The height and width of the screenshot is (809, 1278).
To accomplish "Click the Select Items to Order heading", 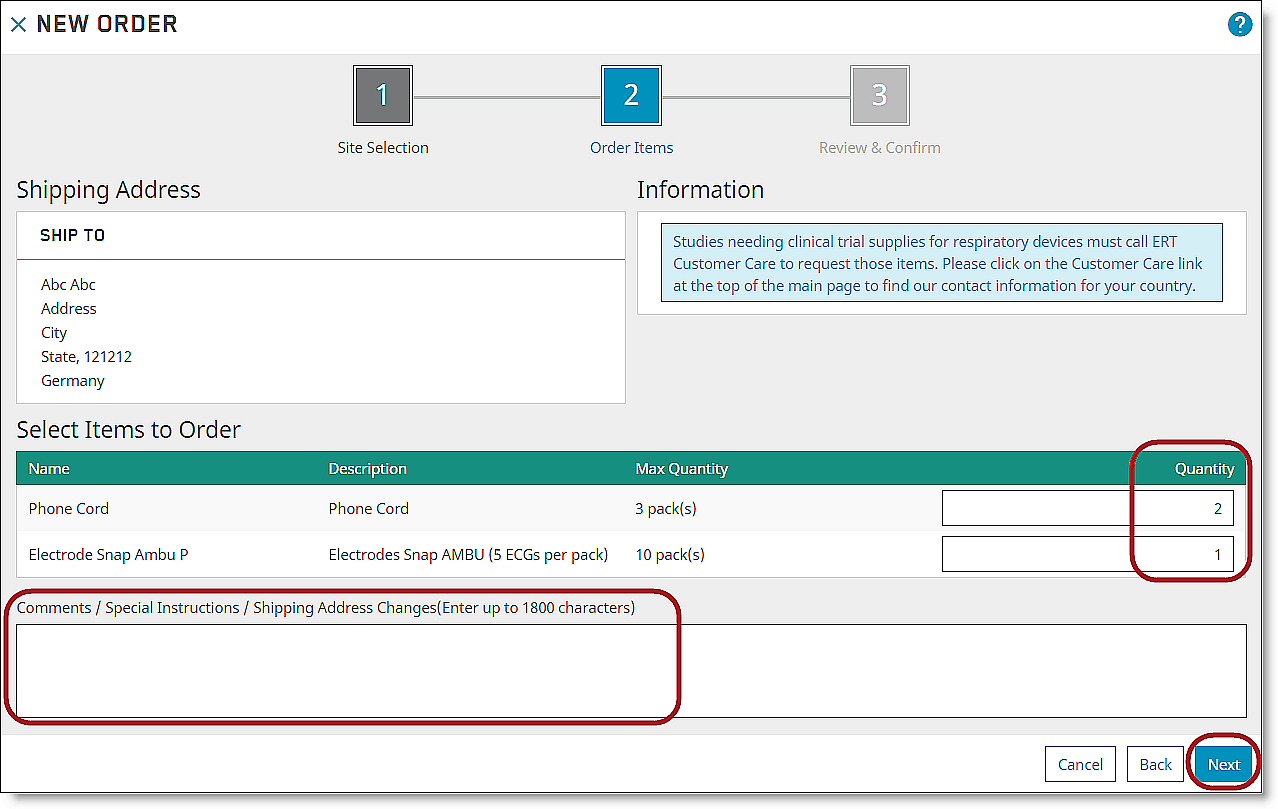I will pyautogui.click(x=128, y=430).
